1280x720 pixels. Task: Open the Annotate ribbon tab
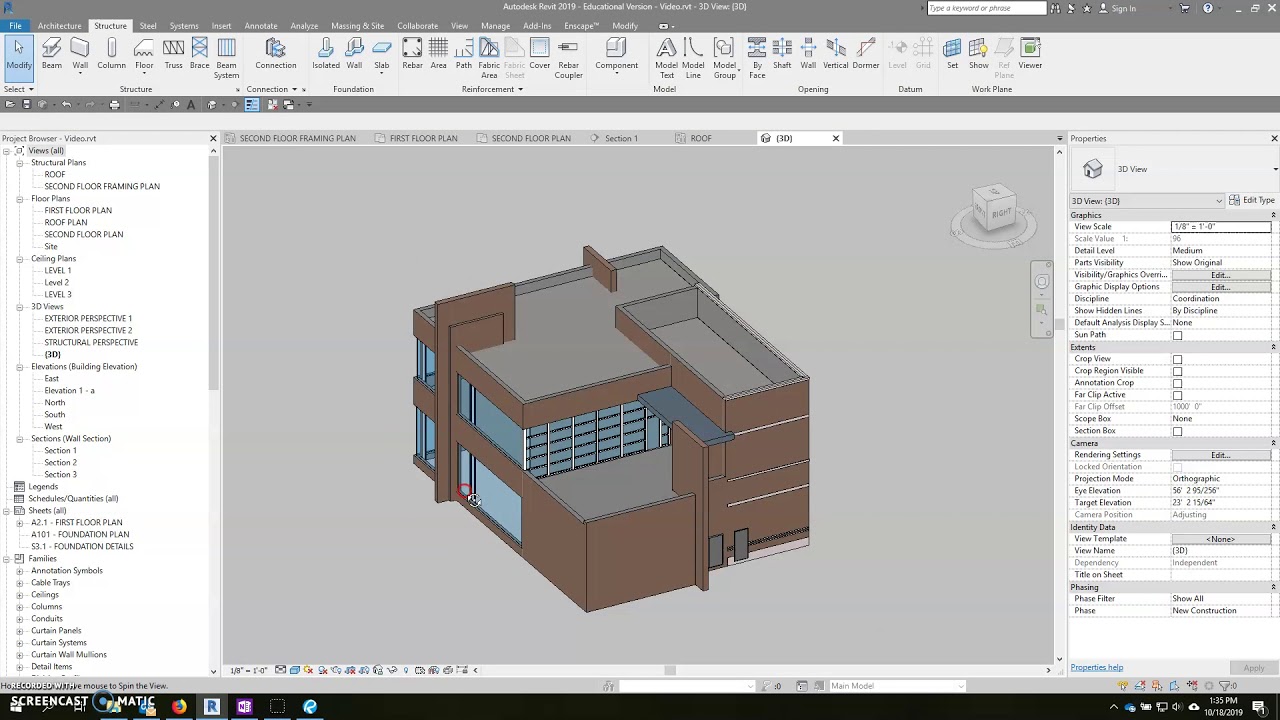tap(261, 25)
